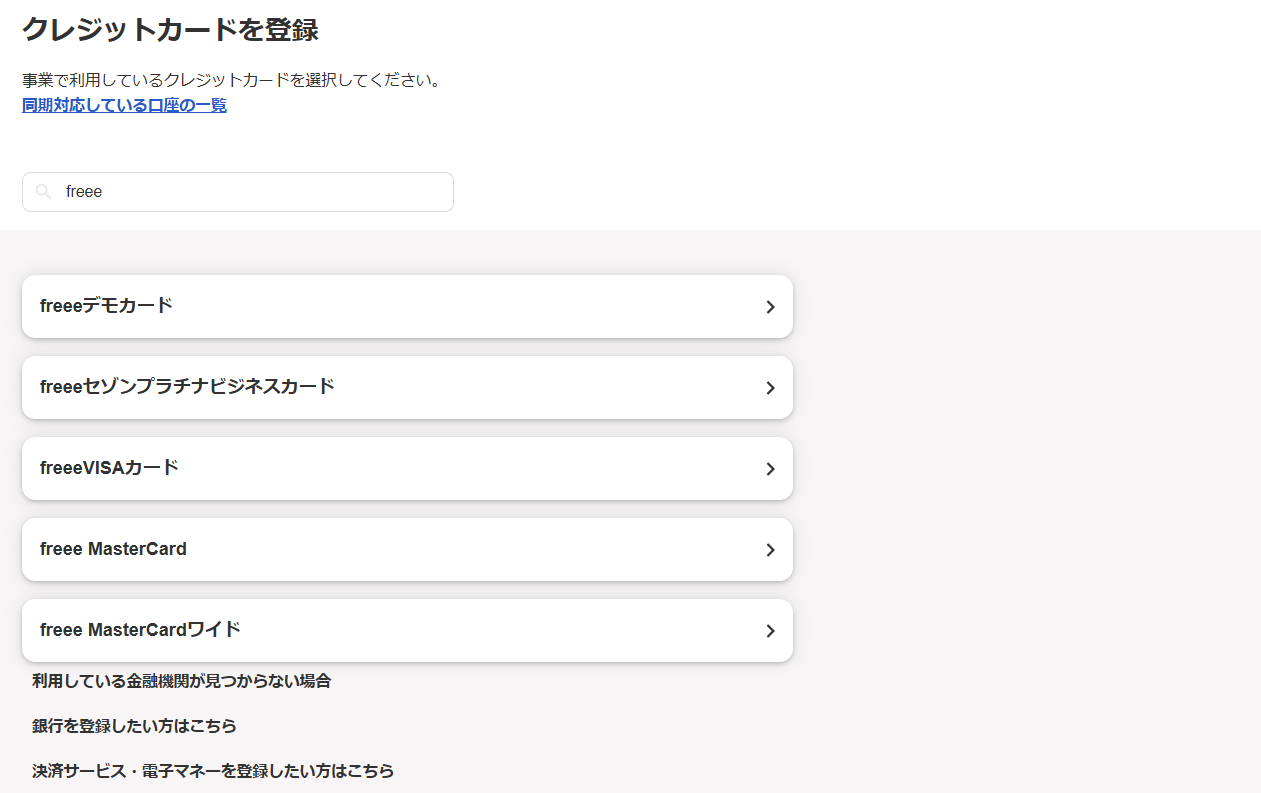Choose freee MasterCardワイド card
The image size is (1261, 793).
pos(407,630)
